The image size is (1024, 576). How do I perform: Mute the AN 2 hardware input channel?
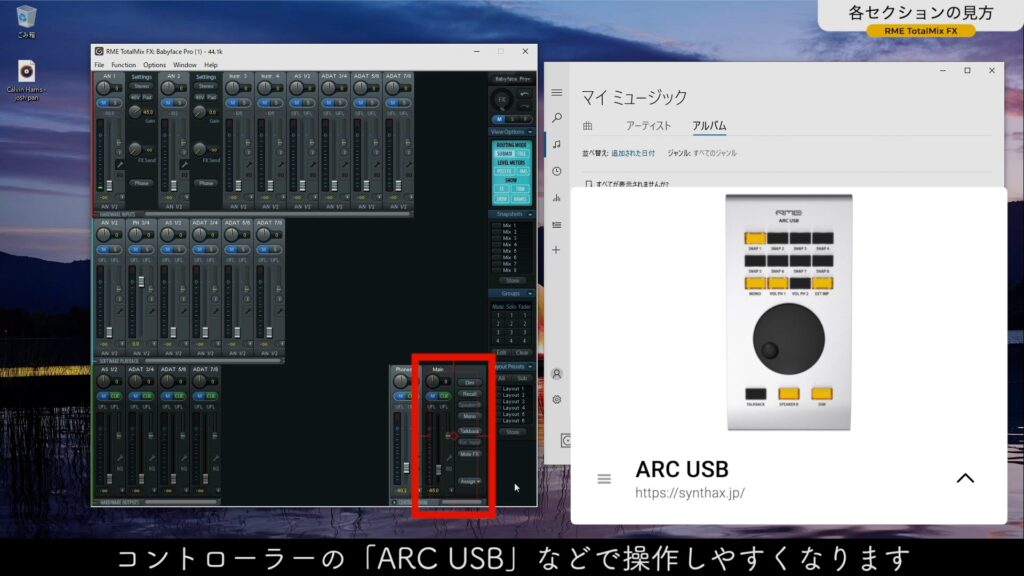pos(167,103)
